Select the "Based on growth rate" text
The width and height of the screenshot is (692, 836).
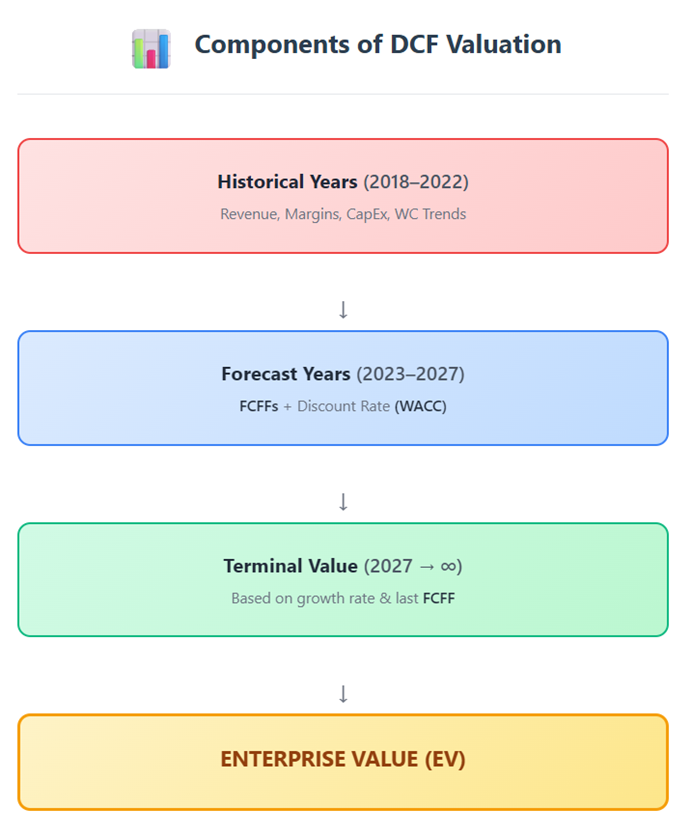[301, 598]
